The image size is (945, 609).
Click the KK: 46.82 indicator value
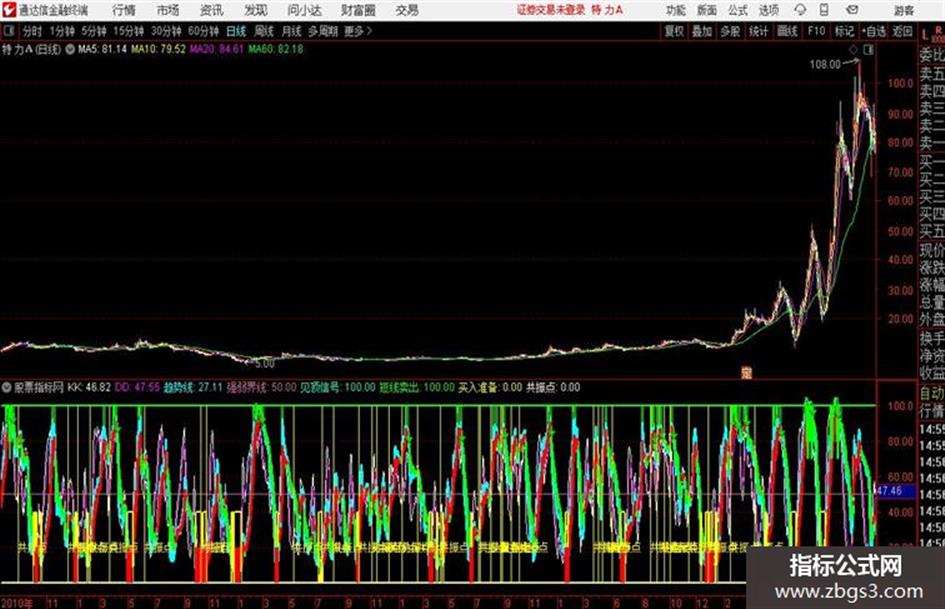[x=89, y=387]
